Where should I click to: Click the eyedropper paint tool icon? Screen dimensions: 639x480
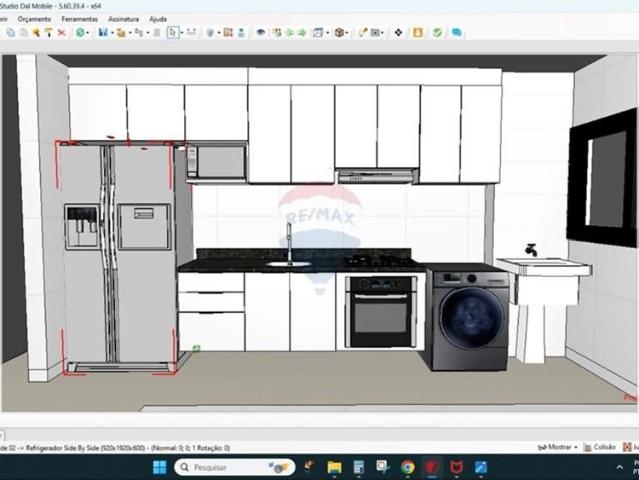coord(362,33)
